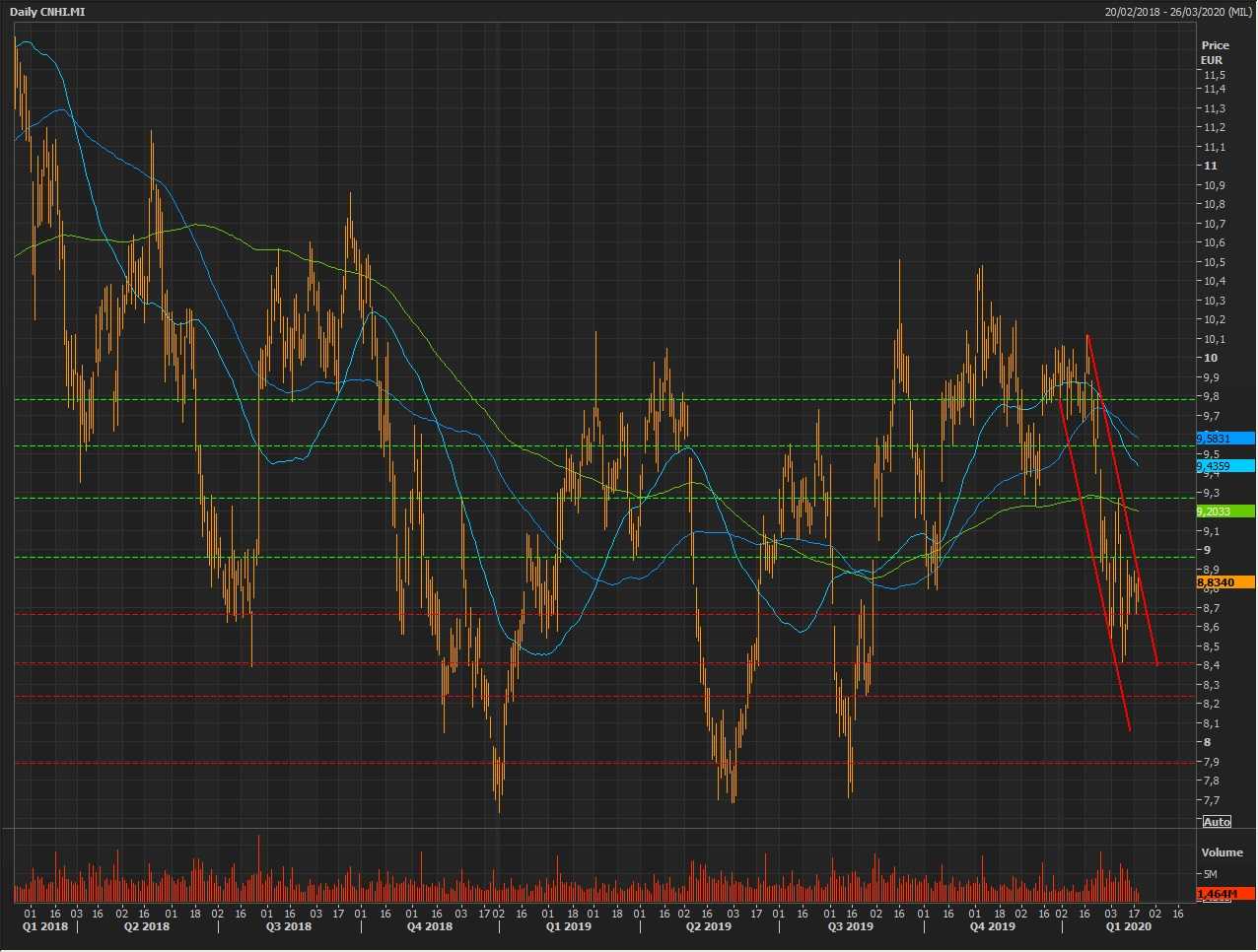1258x952 pixels.
Task: Click the Auto scale button
Action: click(1217, 822)
